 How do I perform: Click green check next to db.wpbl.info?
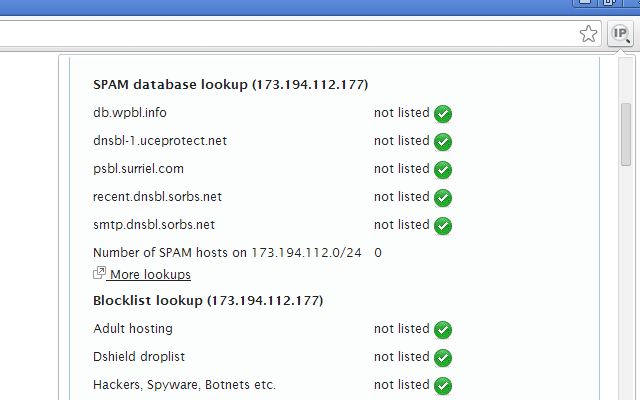(443, 114)
